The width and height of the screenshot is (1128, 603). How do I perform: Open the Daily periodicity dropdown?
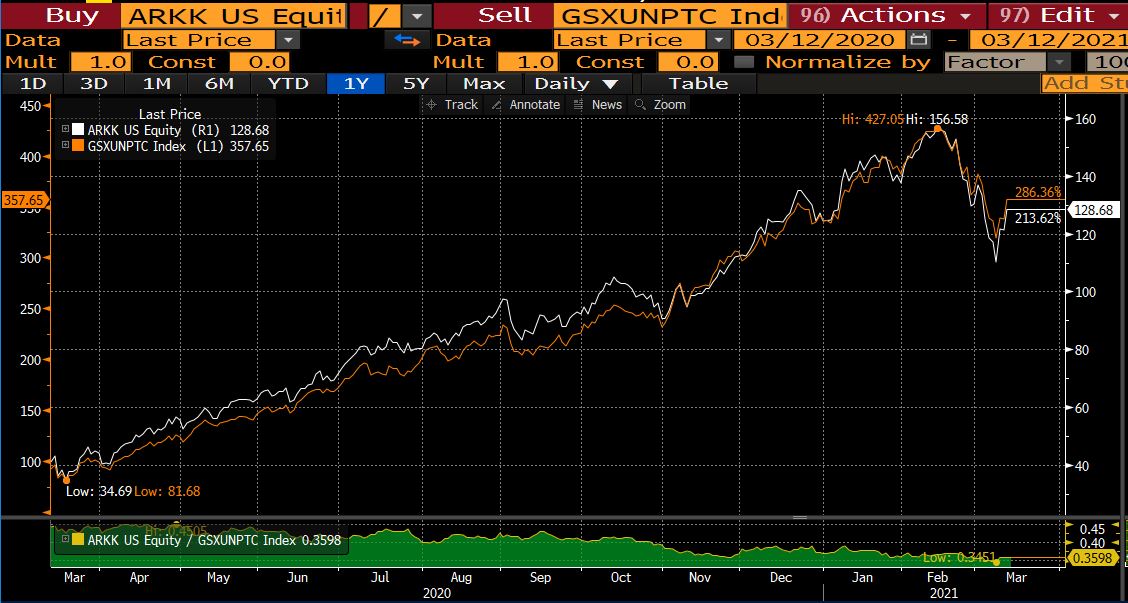click(577, 83)
